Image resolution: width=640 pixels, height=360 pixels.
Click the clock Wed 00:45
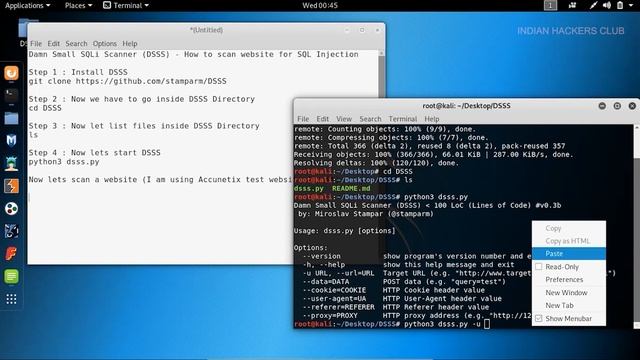pyautogui.click(x=320, y=5)
